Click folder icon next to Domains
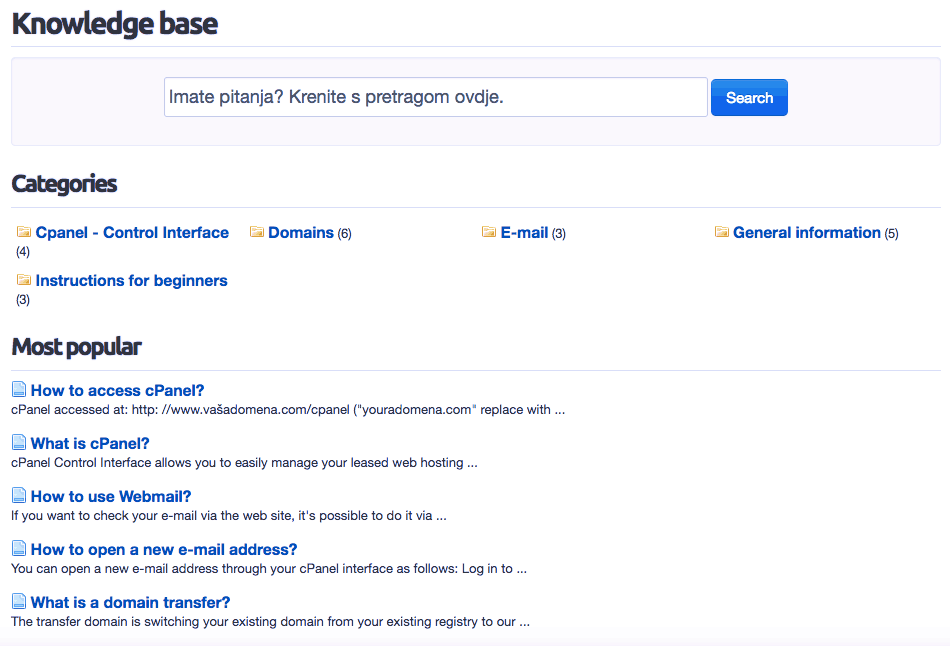Viewport: 950px width, 646px height. point(257,231)
